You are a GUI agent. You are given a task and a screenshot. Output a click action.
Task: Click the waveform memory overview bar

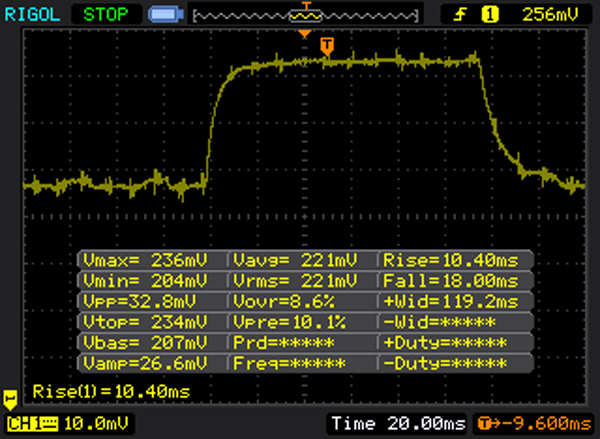[x=306, y=16]
